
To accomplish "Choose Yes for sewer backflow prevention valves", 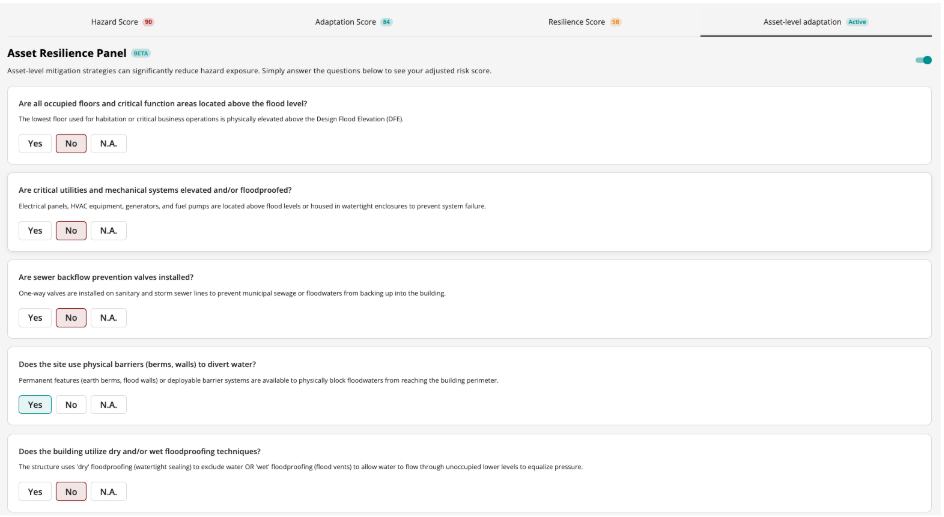I will pyautogui.click(x=35, y=318).
